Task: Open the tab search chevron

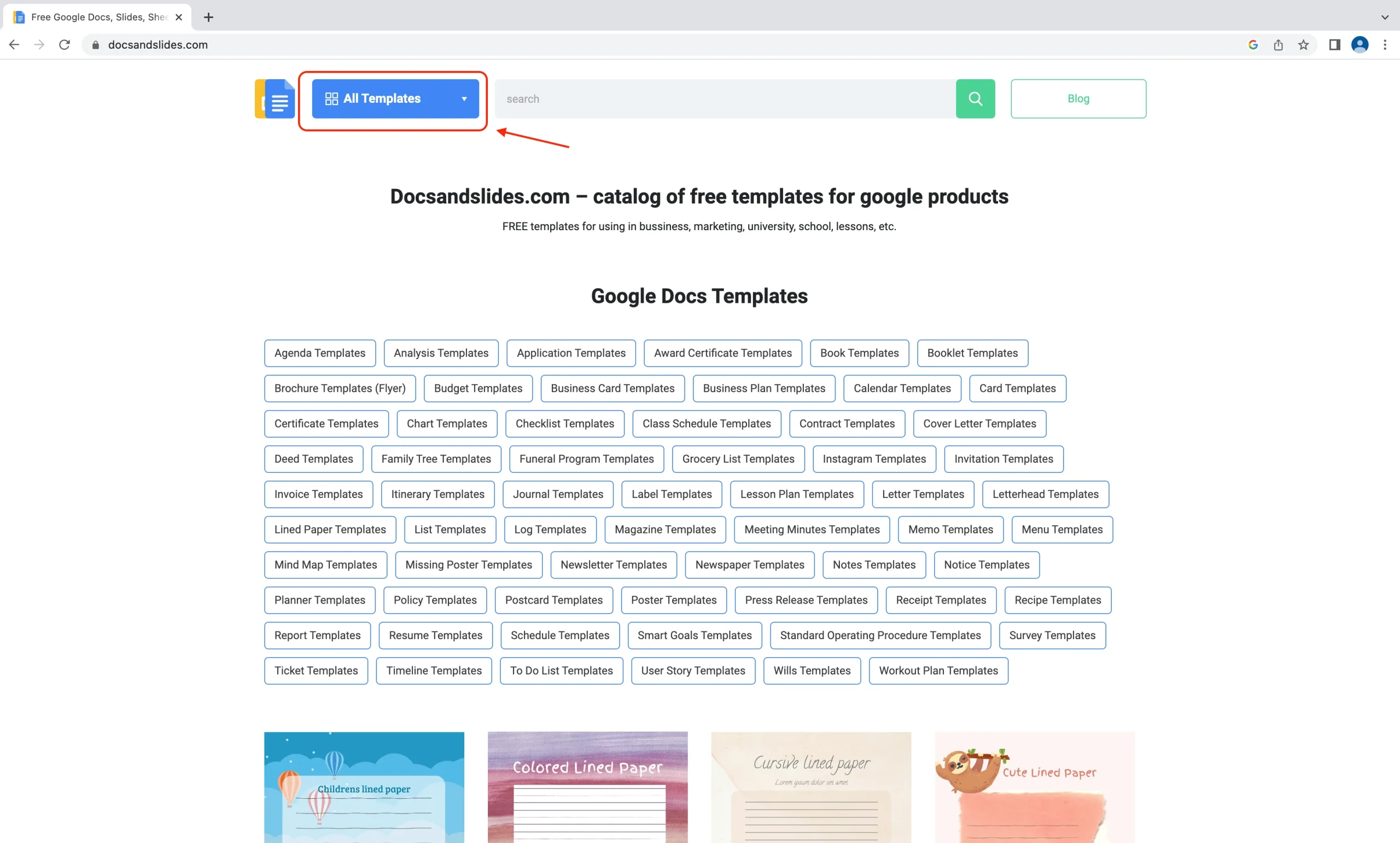Action: click(x=1384, y=17)
